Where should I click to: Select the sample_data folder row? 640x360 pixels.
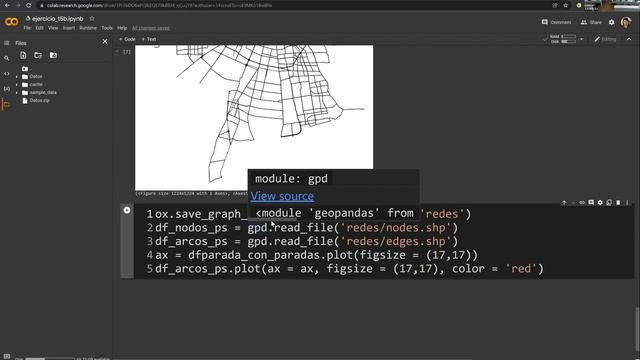(43, 93)
